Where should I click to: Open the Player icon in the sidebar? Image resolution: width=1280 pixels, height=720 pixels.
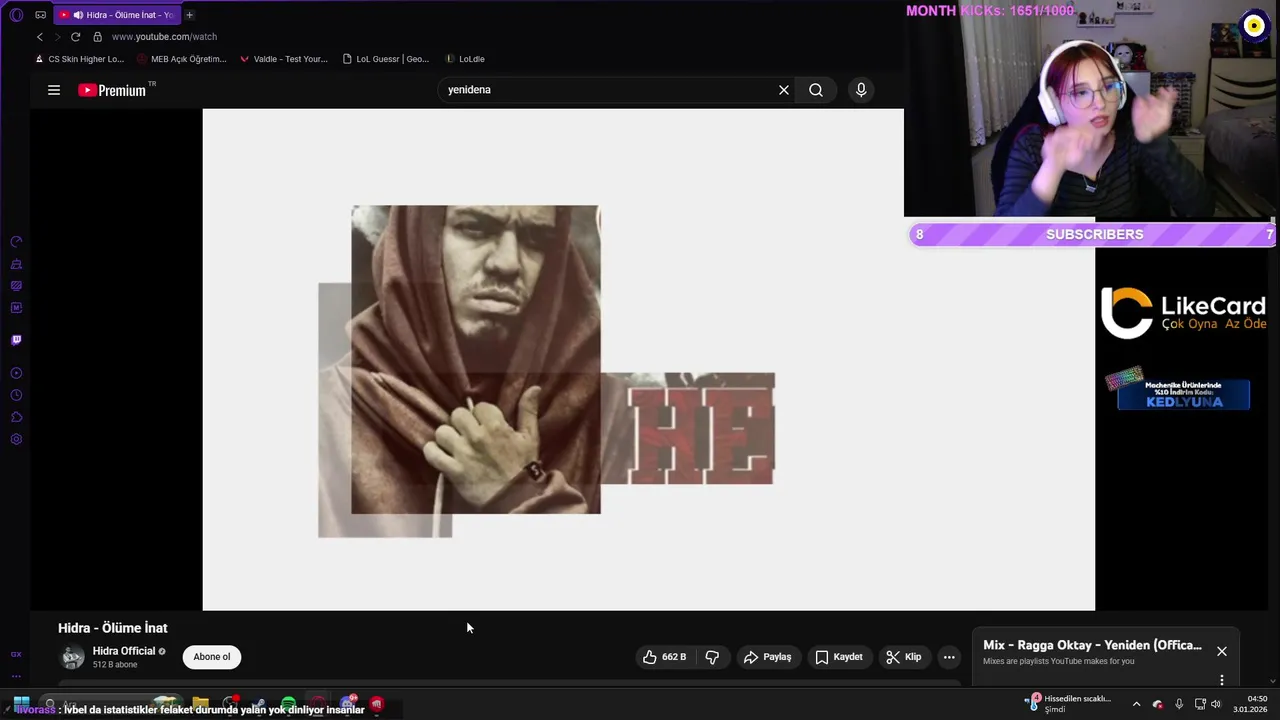[x=16, y=373]
